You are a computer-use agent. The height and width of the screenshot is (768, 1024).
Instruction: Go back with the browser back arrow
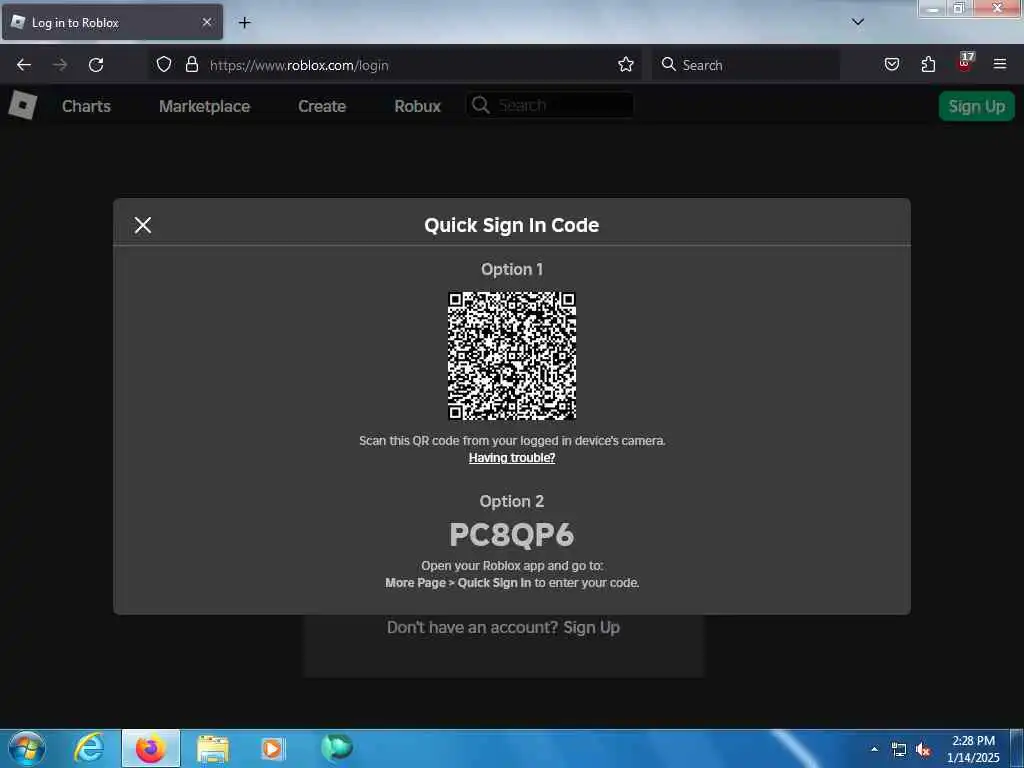[x=24, y=65]
